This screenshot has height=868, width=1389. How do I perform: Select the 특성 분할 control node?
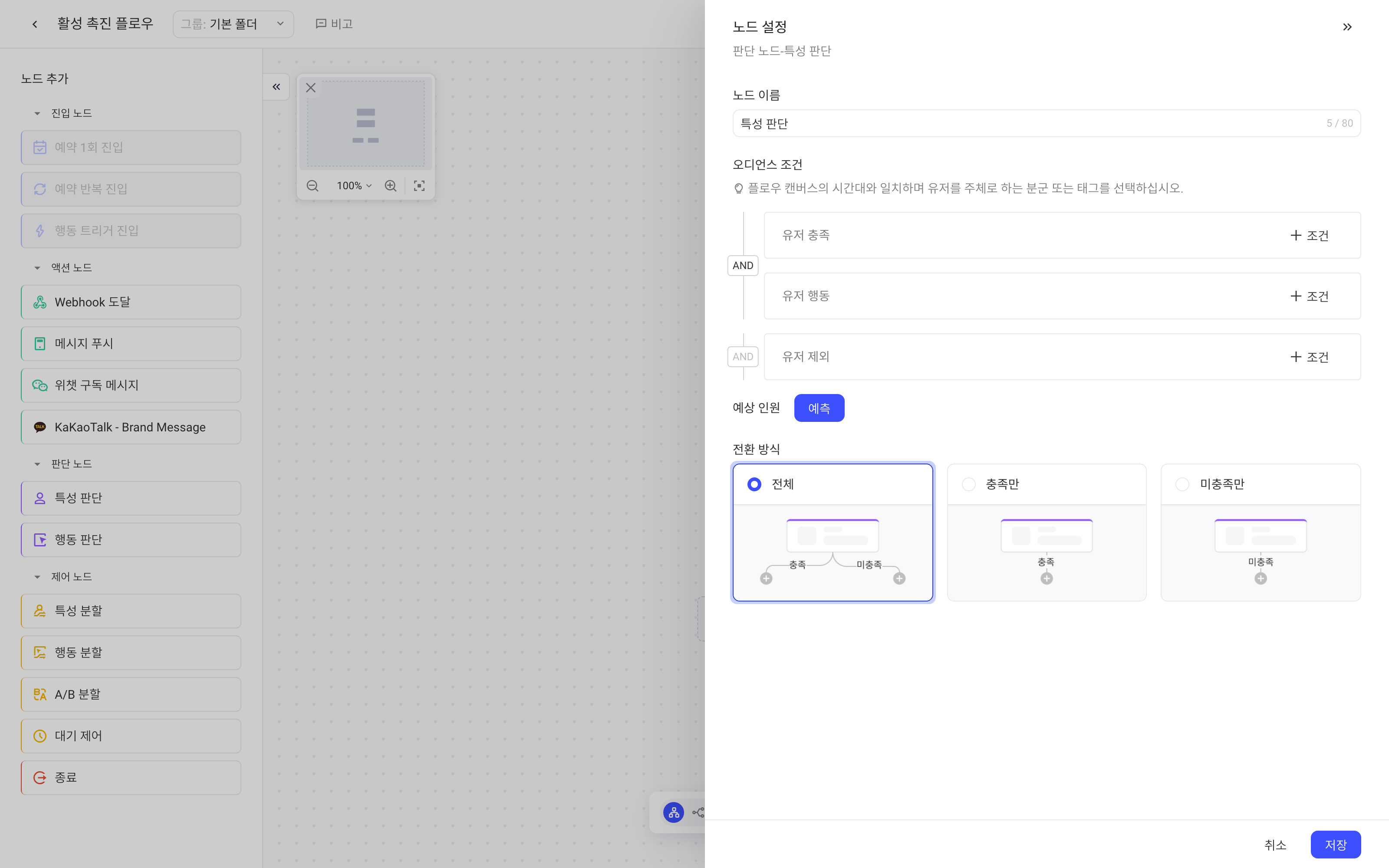(x=131, y=611)
